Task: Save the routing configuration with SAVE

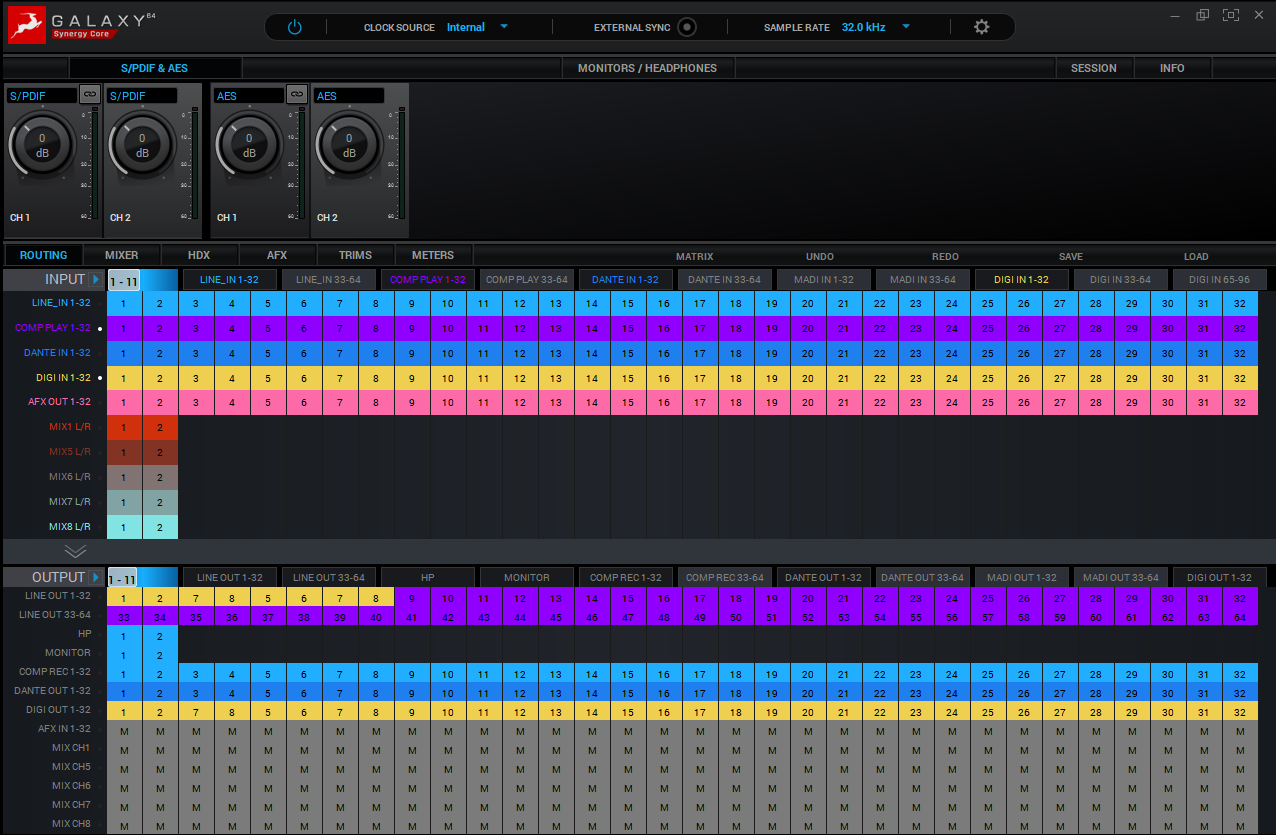Action: click(1070, 256)
